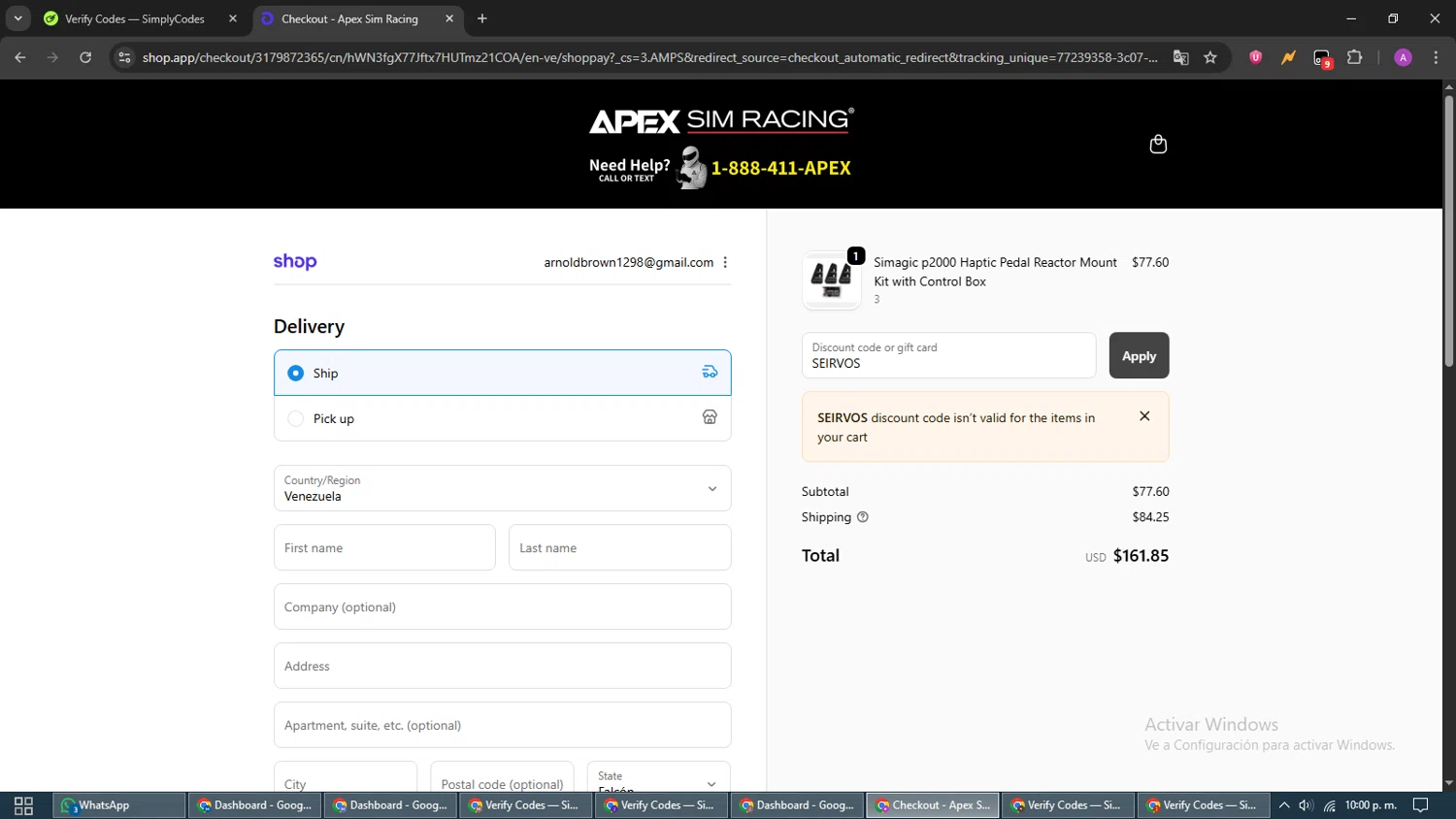Open Chrome's three-dot menu

coord(1436,57)
